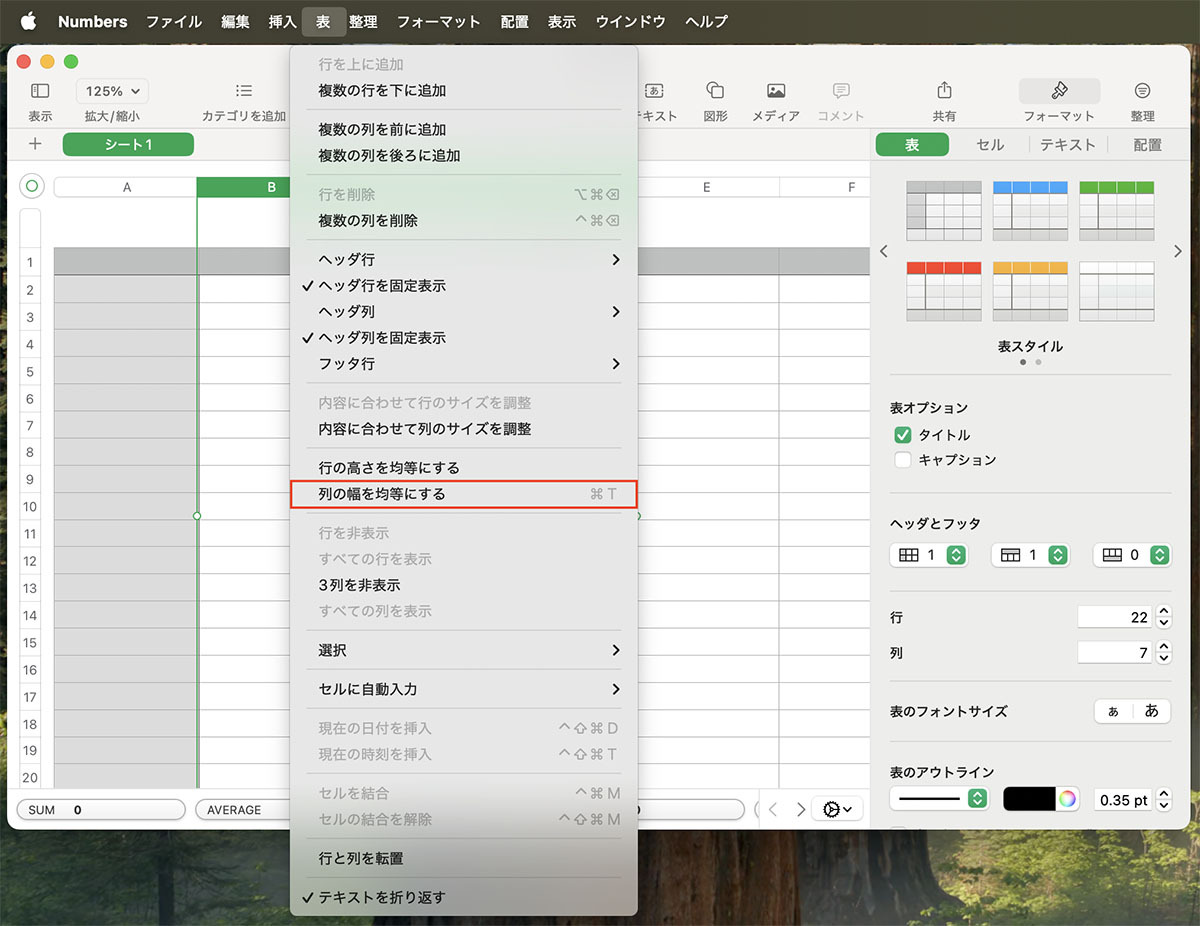Image resolution: width=1200 pixels, height=926 pixels.
Task: Switch to the 配置 inspector tab
Action: coord(1147,145)
